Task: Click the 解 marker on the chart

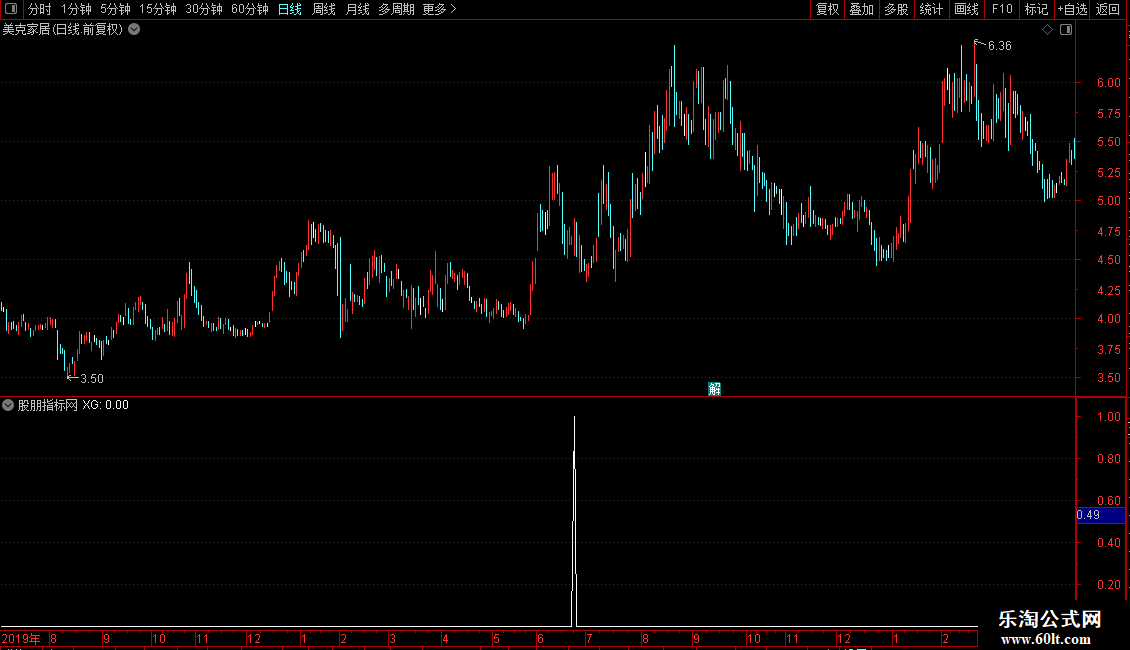Action: (714, 389)
